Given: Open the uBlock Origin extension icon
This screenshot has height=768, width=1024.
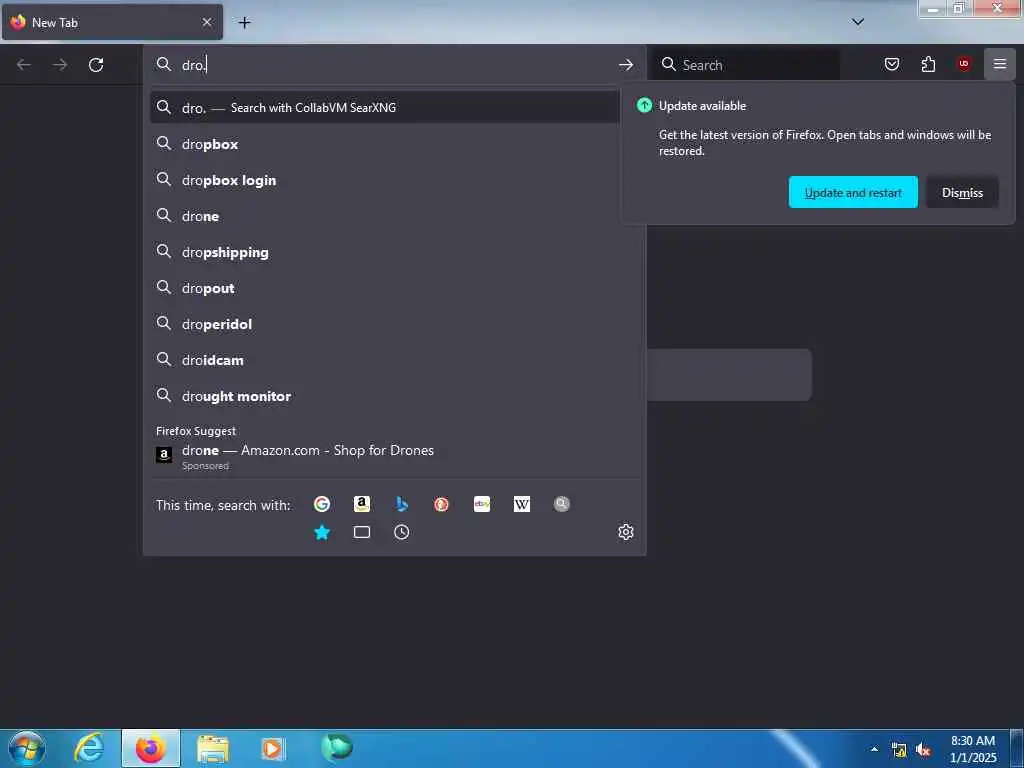Looking at the screenshot, I should pyautogui.click(x=964, y=64).
